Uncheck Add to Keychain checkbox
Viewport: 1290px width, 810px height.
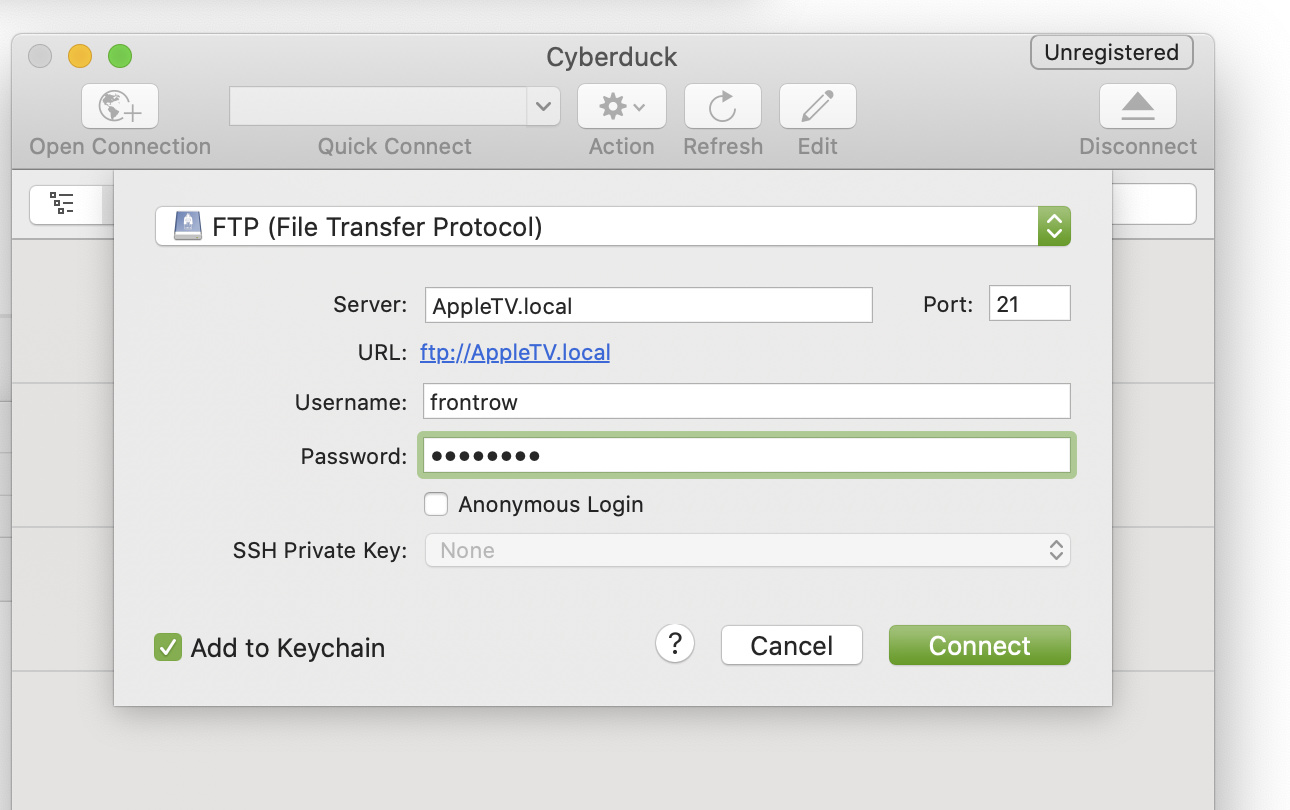(167, 647)
